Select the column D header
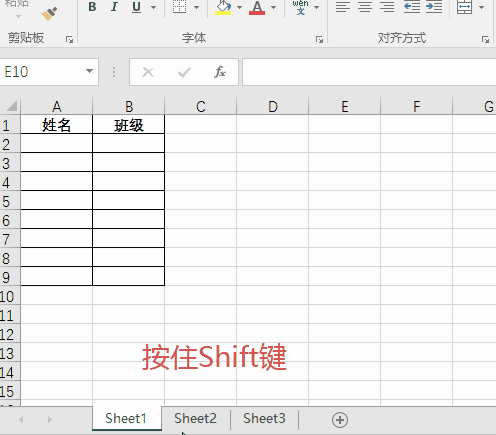 (x=273, y=106)
